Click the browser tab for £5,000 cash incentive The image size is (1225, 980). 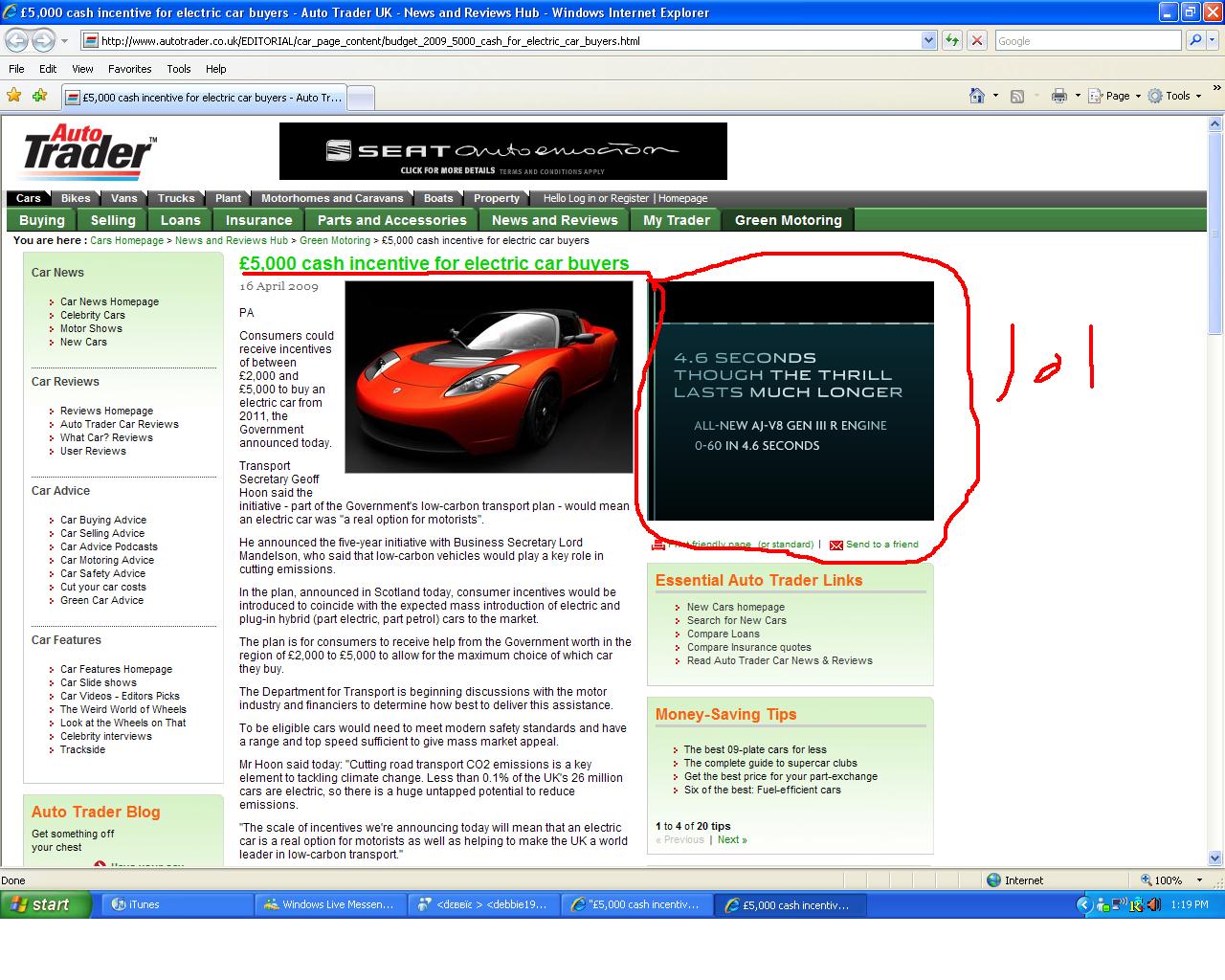[x=203, y=98]
